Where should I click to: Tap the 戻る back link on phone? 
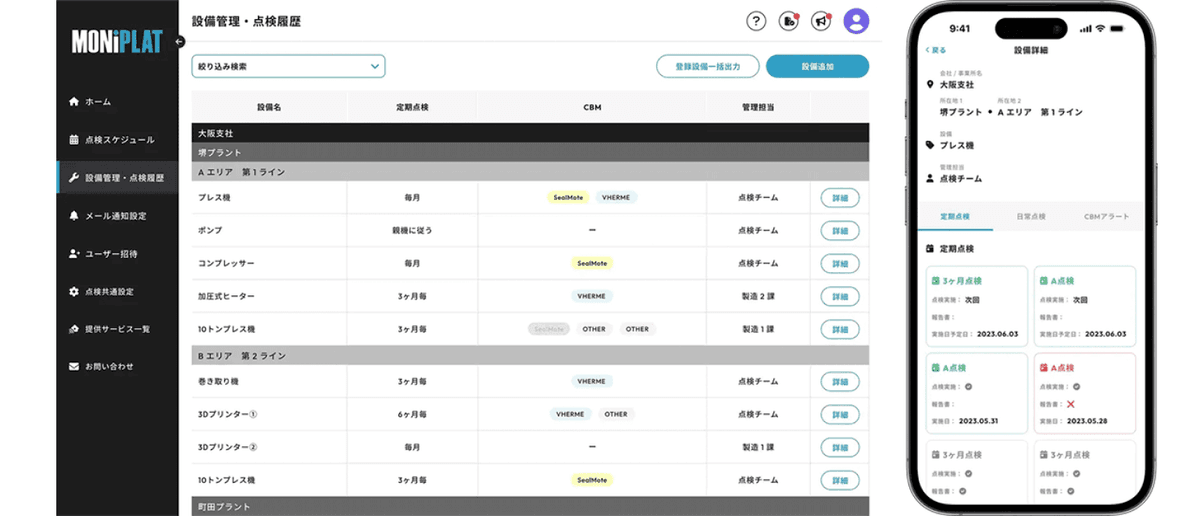click(935, 49)
